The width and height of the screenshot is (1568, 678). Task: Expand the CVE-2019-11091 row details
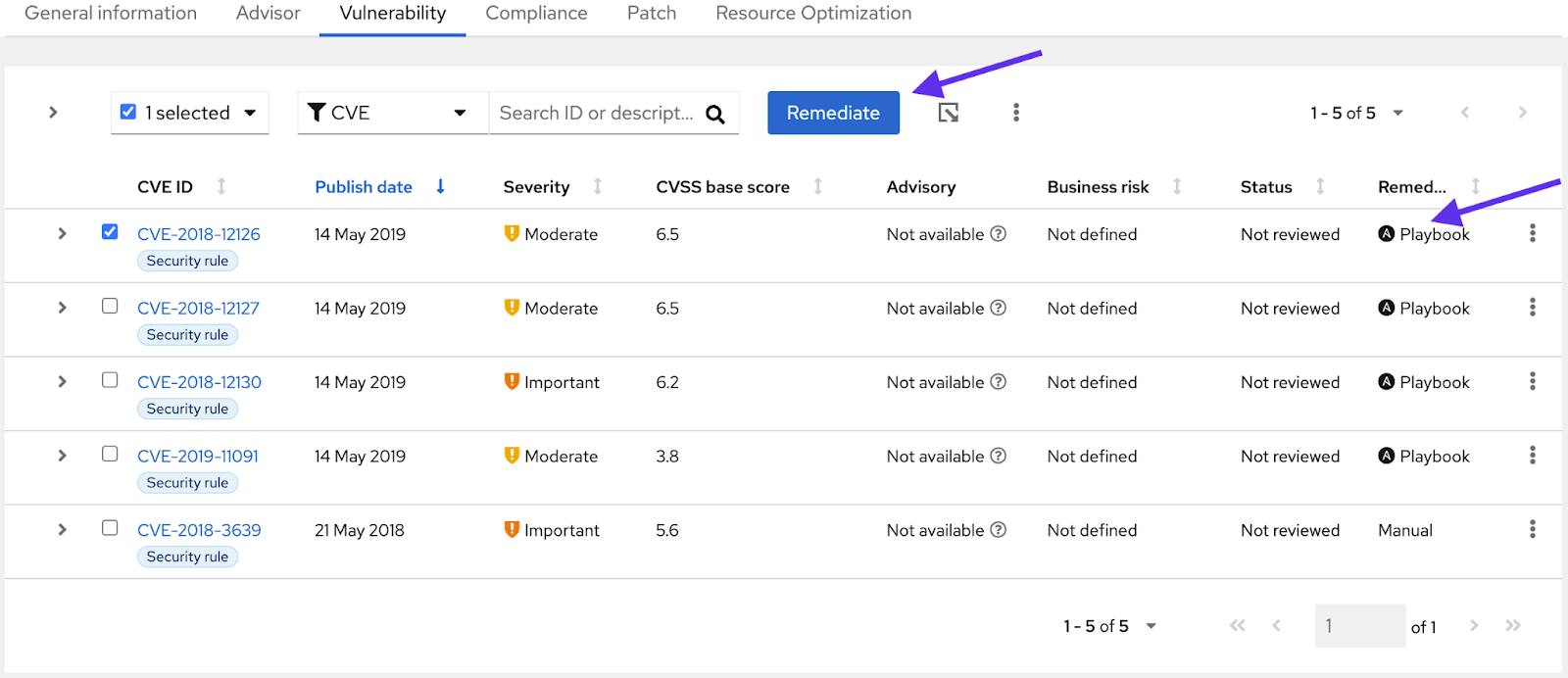pyautogui.click(x=62, y=456)
